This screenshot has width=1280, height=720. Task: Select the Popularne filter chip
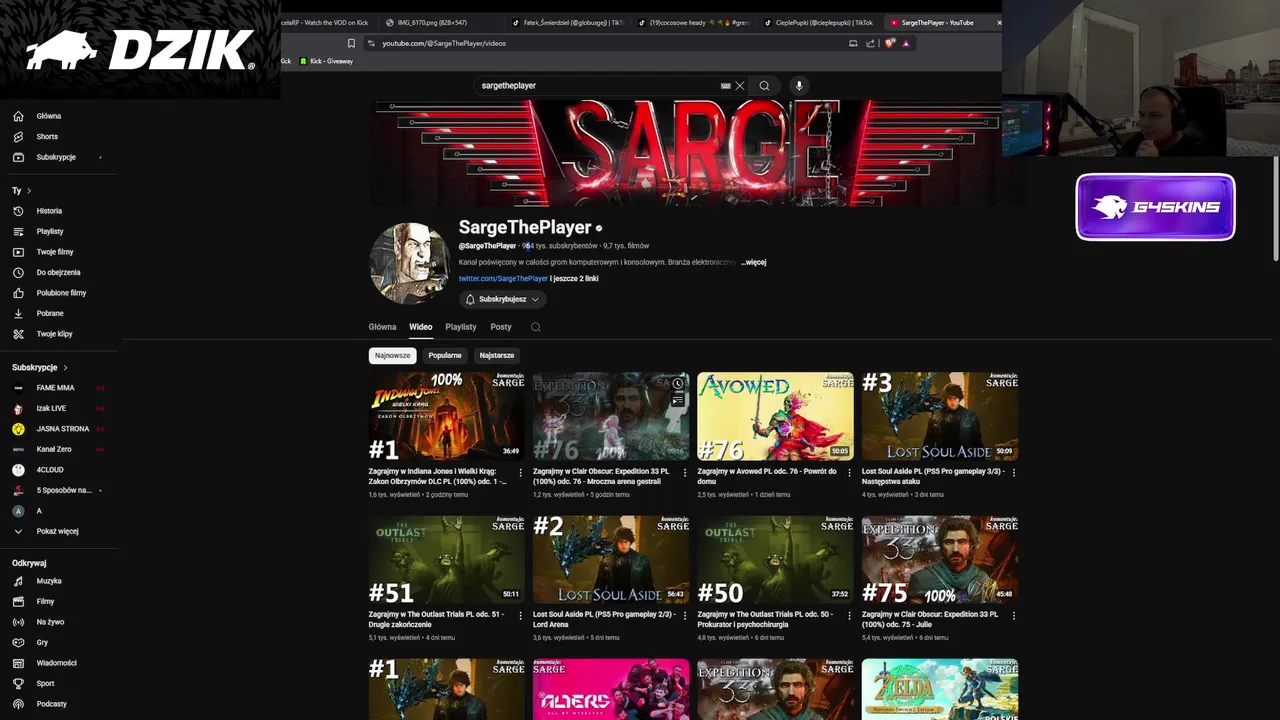click(x=445, y=355)
